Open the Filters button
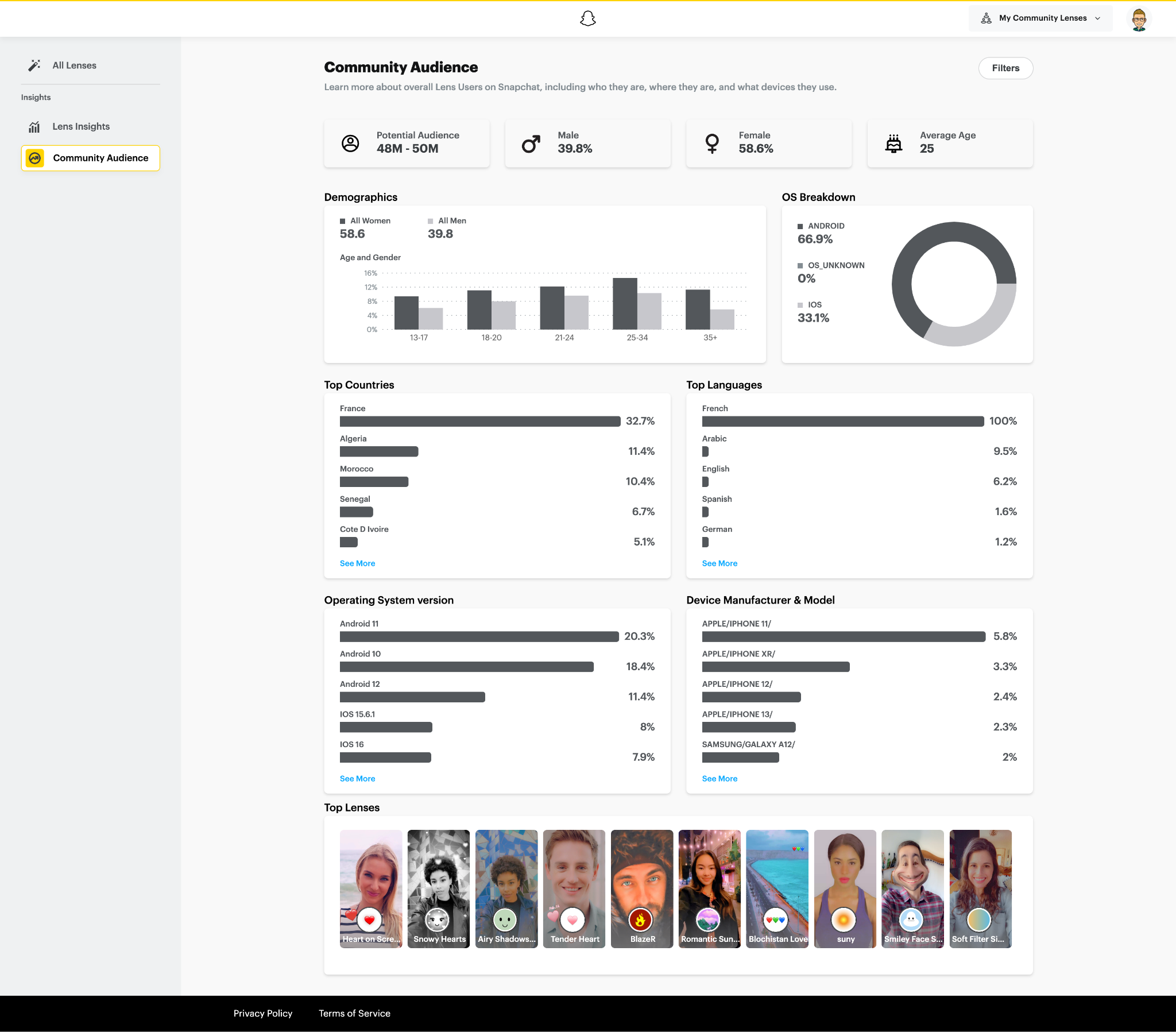The height and width of the screenshot is (1032, 1176). (1005, 68)
